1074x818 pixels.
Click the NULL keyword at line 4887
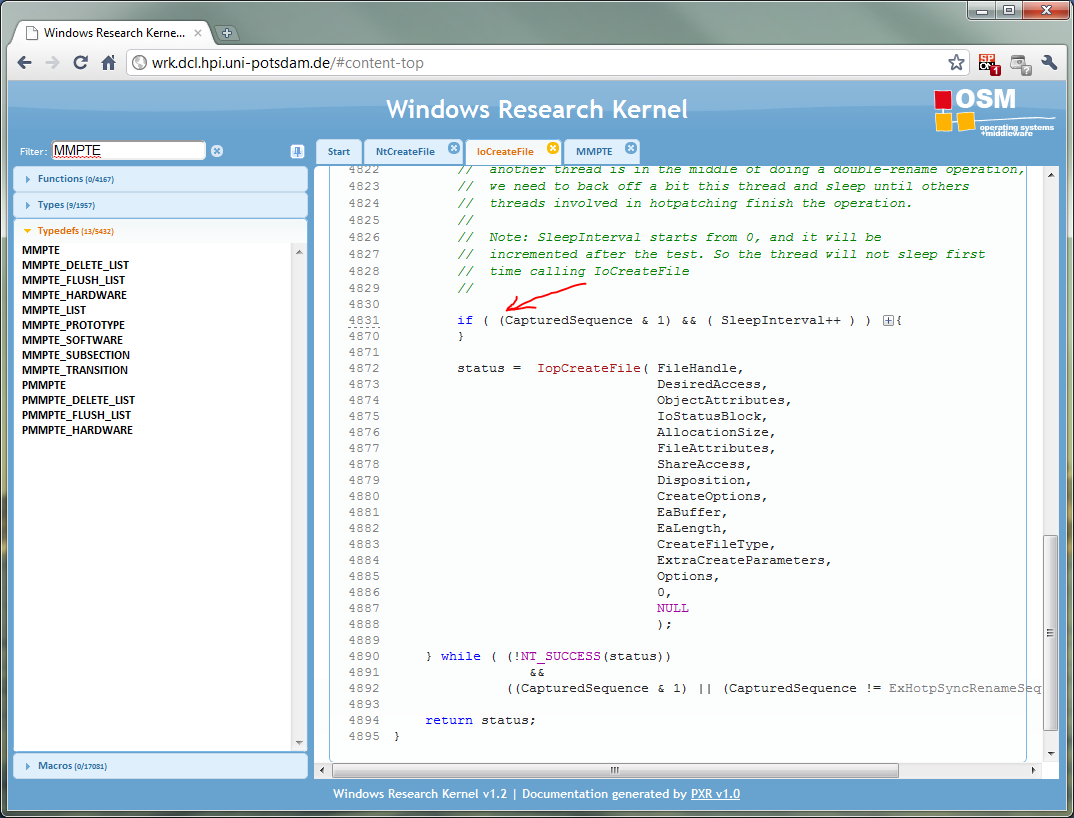pyautogui.click(x=673, y=608)
